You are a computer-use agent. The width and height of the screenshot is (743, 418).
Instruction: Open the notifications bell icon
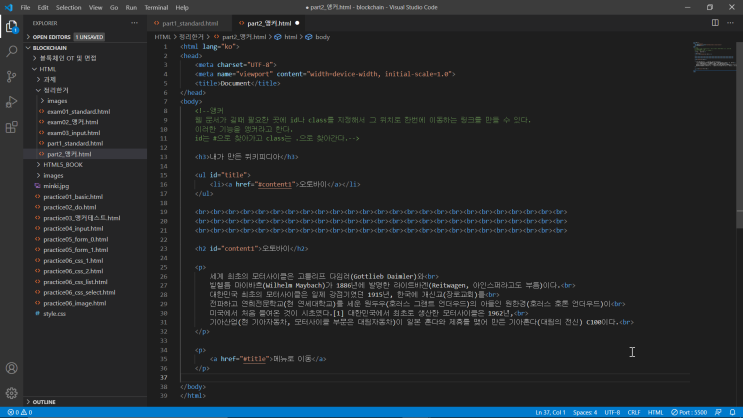(733, 412)
